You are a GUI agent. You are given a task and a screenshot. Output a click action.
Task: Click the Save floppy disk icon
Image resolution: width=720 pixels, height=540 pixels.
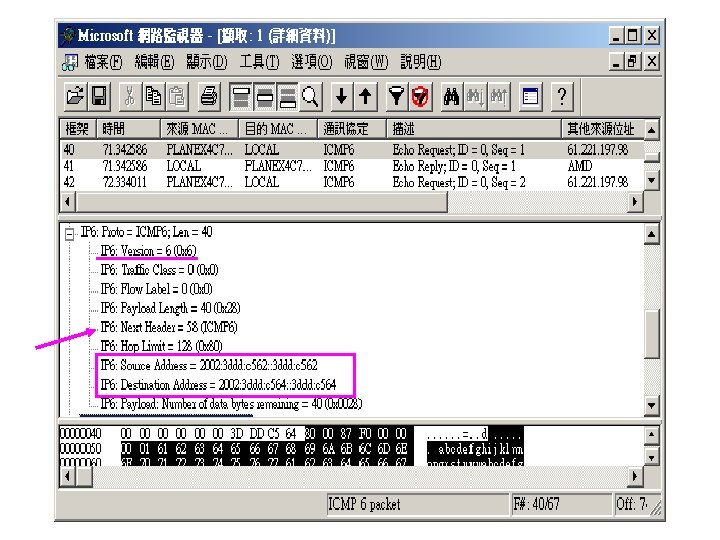(99, 96)
